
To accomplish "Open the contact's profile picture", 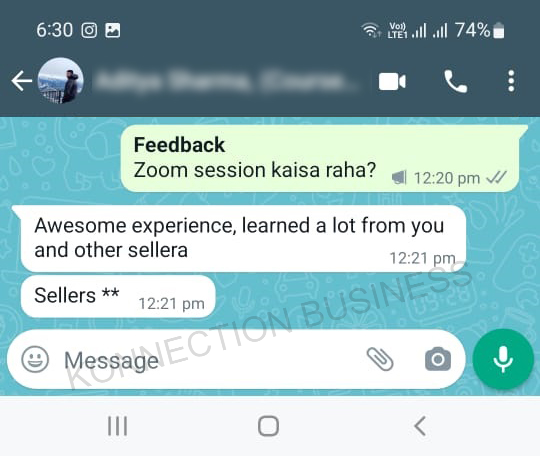I will click(x=61, y=81).
